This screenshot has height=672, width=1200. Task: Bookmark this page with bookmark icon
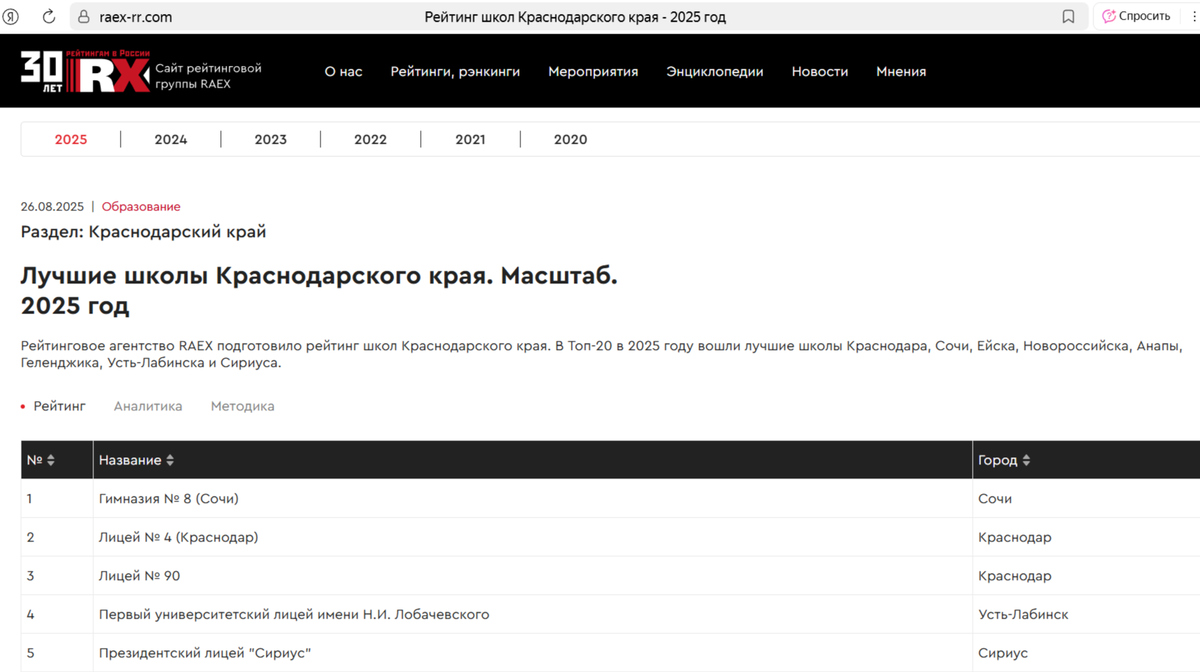[1068, 17]
